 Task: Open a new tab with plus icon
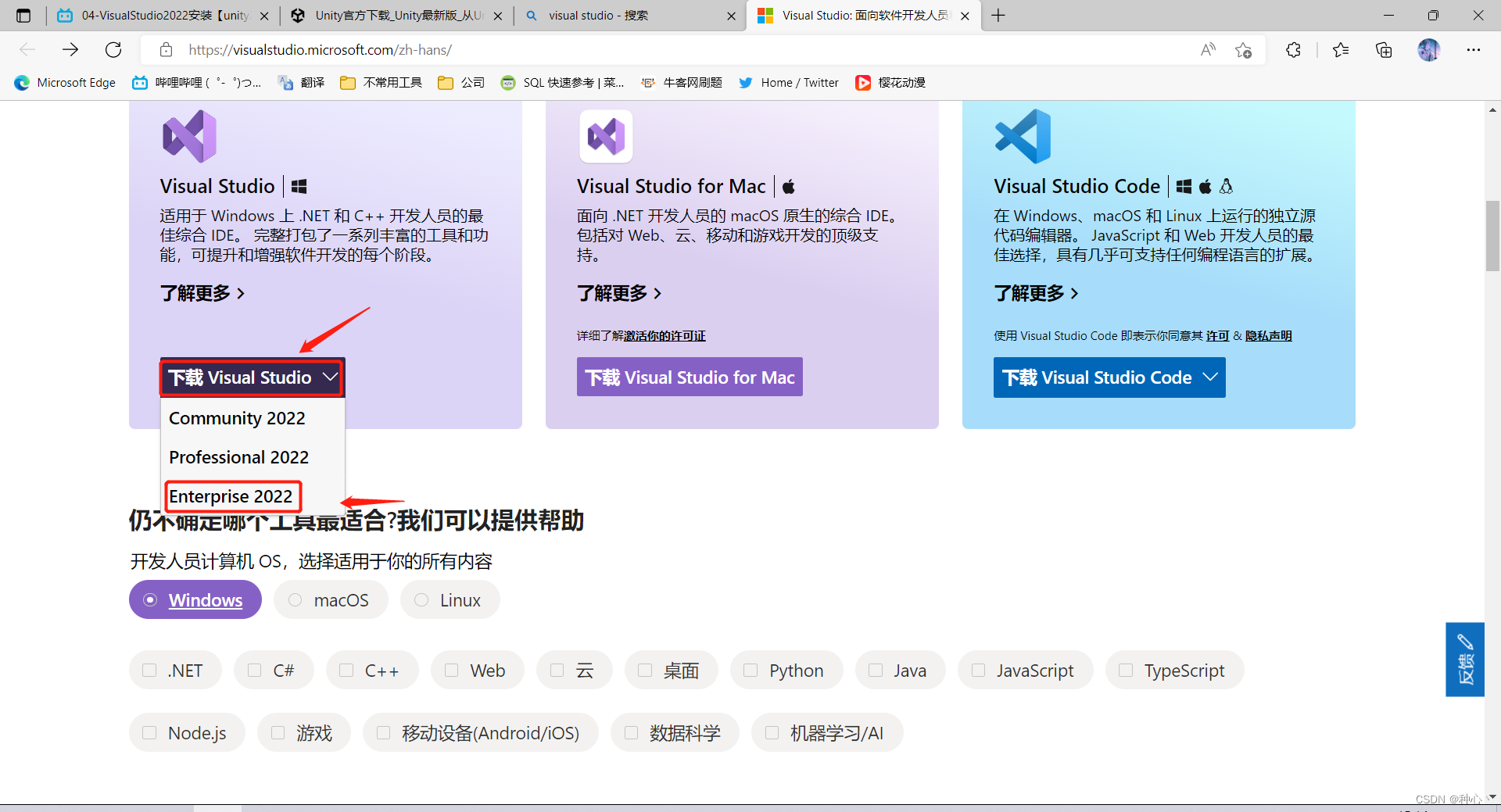[x=998, y=15]
